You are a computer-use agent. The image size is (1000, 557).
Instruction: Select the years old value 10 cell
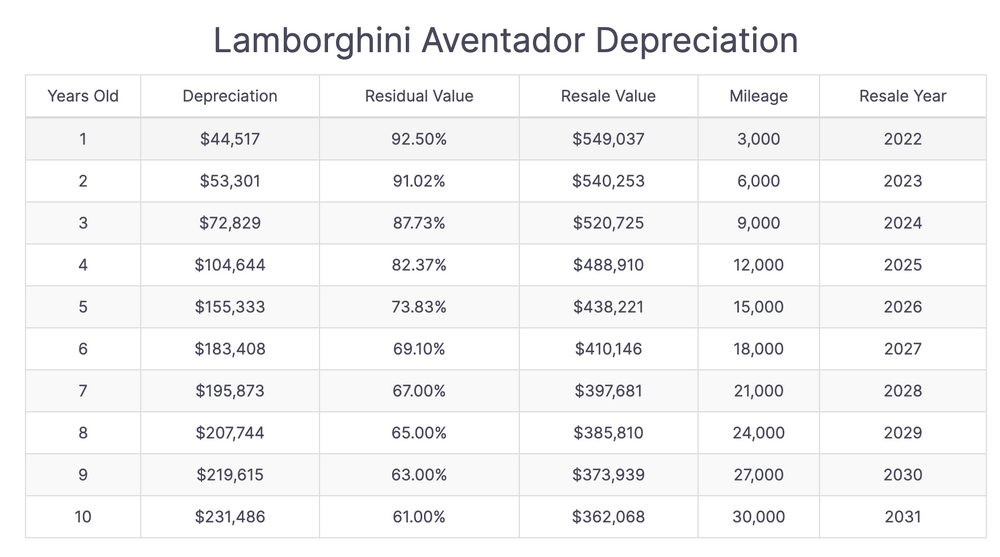pos(83,517)
